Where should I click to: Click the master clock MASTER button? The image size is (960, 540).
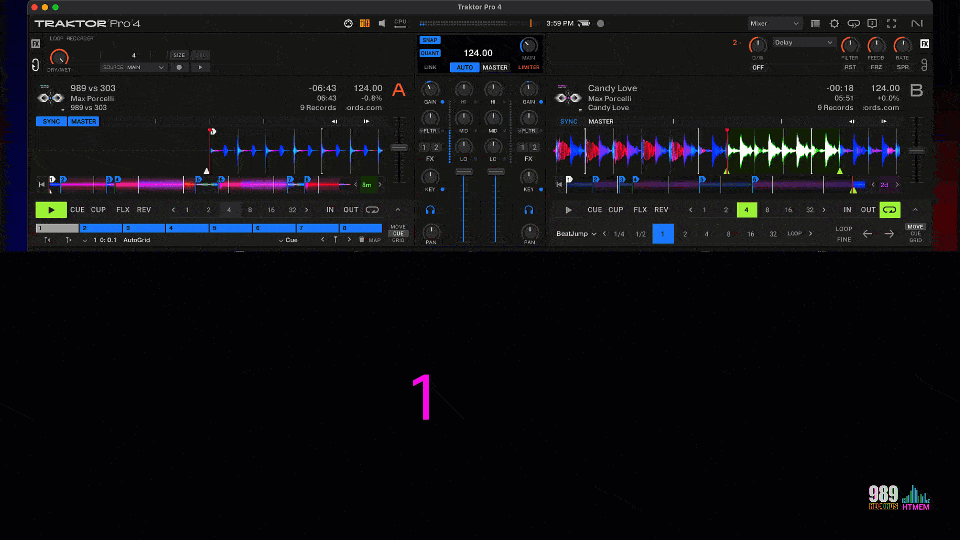click(495, 67)
